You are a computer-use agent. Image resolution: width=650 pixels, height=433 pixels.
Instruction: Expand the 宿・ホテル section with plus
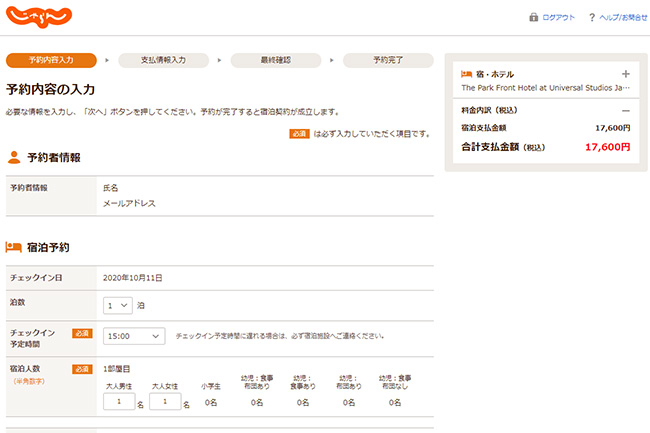point(626,74)
